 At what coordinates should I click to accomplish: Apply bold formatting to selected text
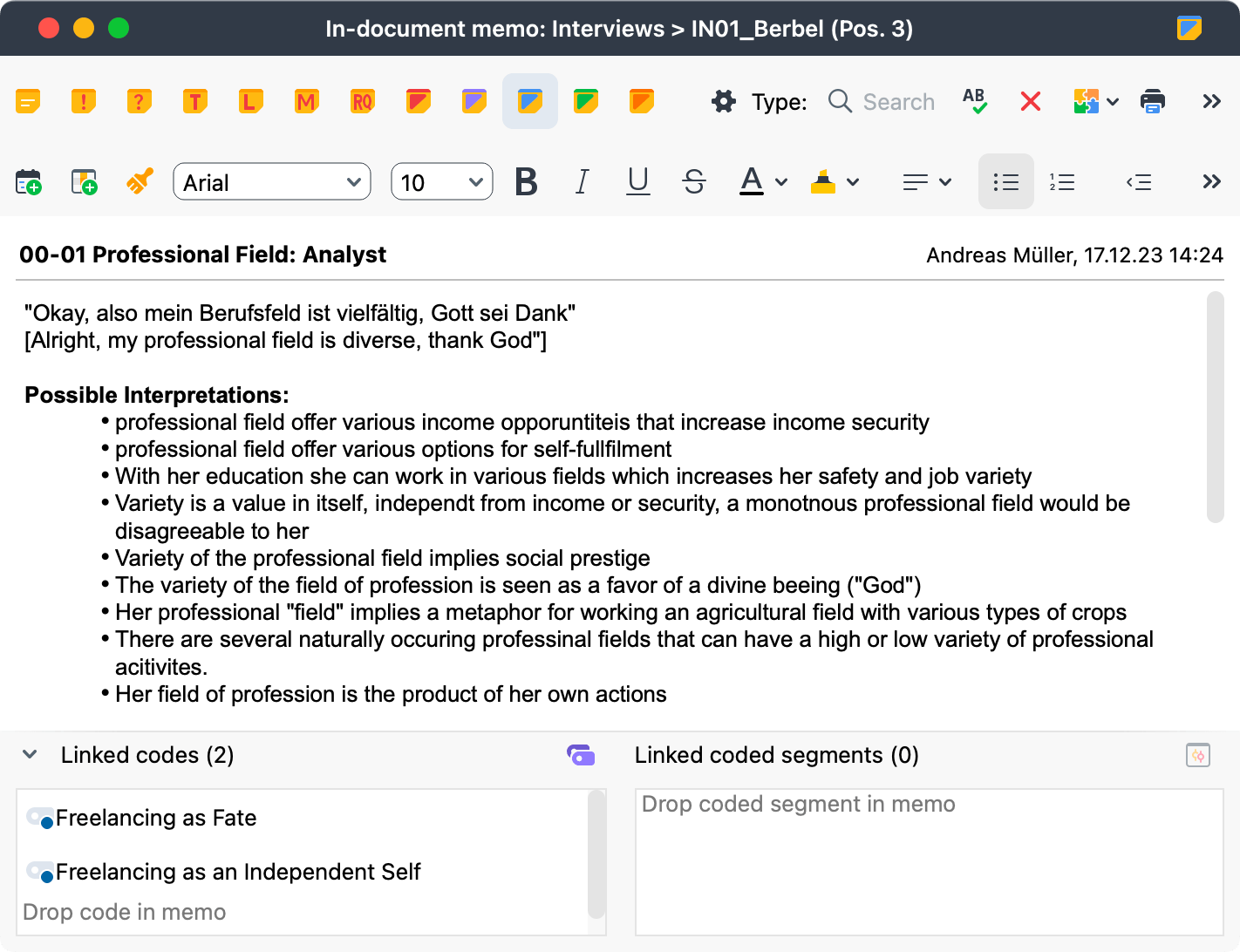[x=526, y=181]
